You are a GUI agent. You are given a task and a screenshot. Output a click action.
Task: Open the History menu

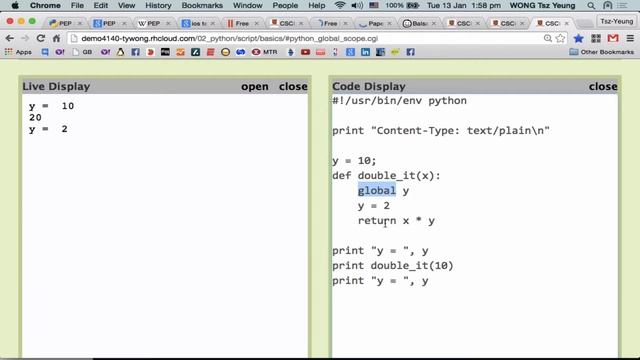pyautogui.click(x=158, y=6)
